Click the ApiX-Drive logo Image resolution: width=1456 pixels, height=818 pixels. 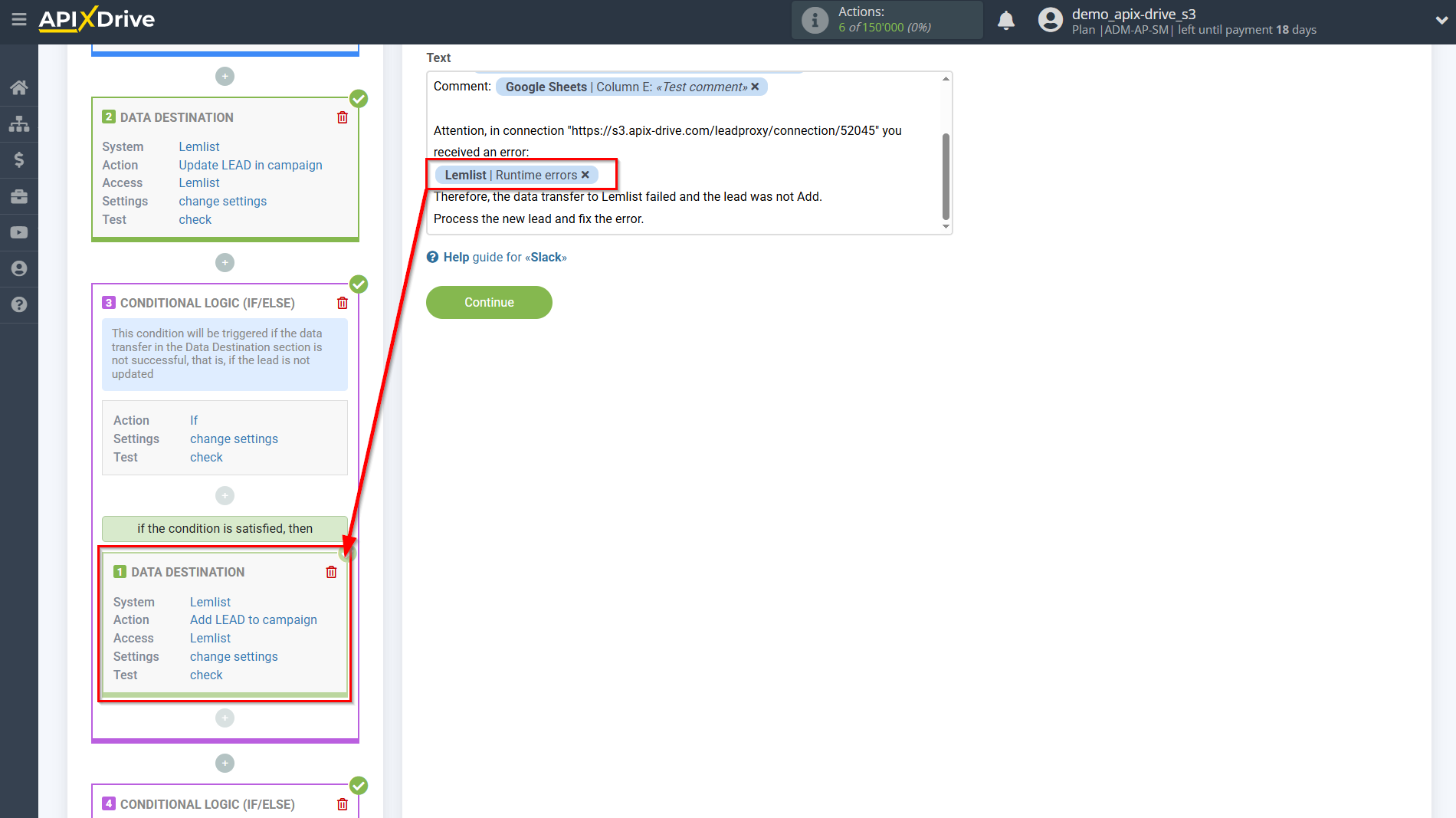coord(97,19)
